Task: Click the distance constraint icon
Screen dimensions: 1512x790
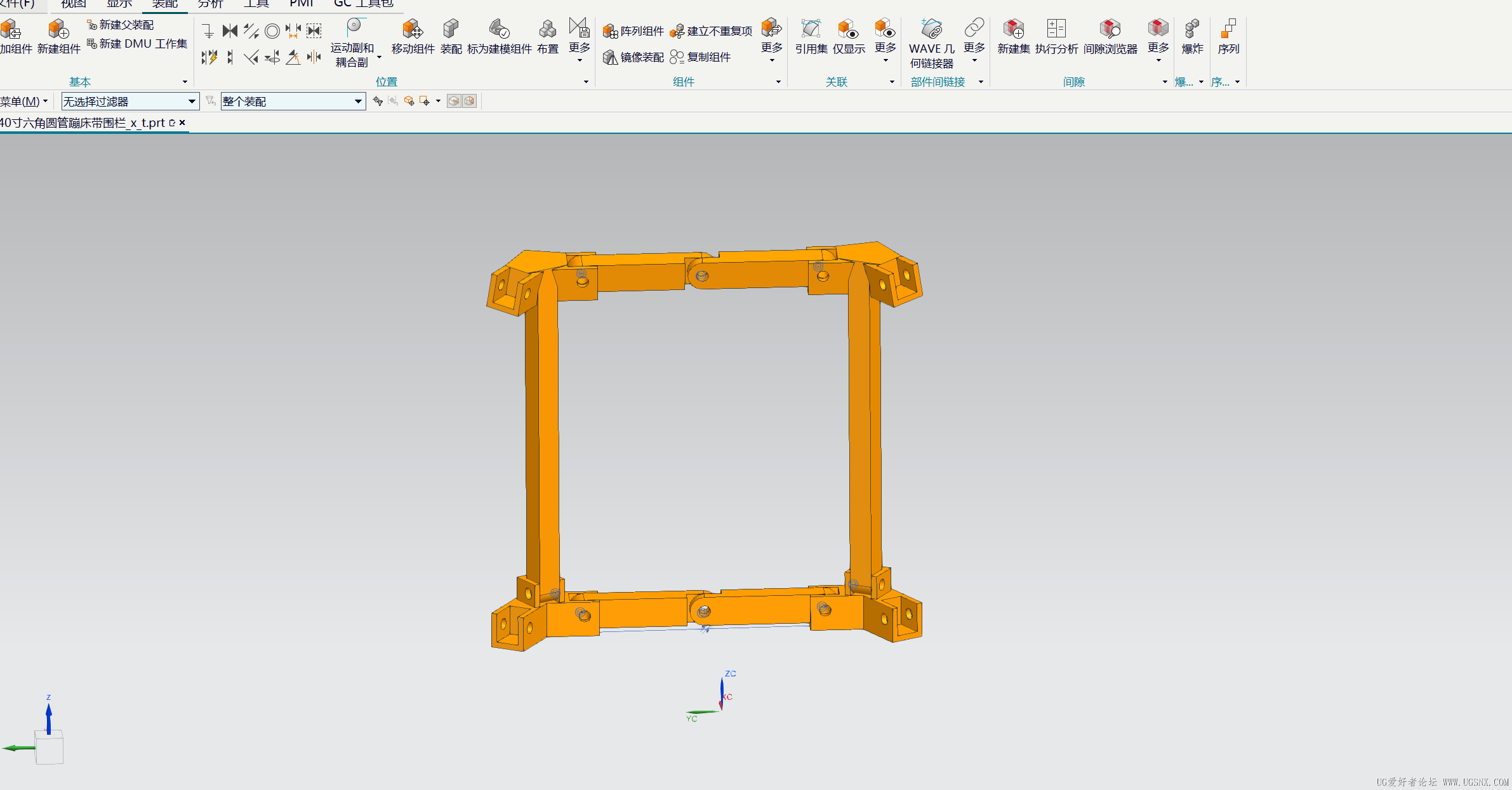Action: (293, 31)
